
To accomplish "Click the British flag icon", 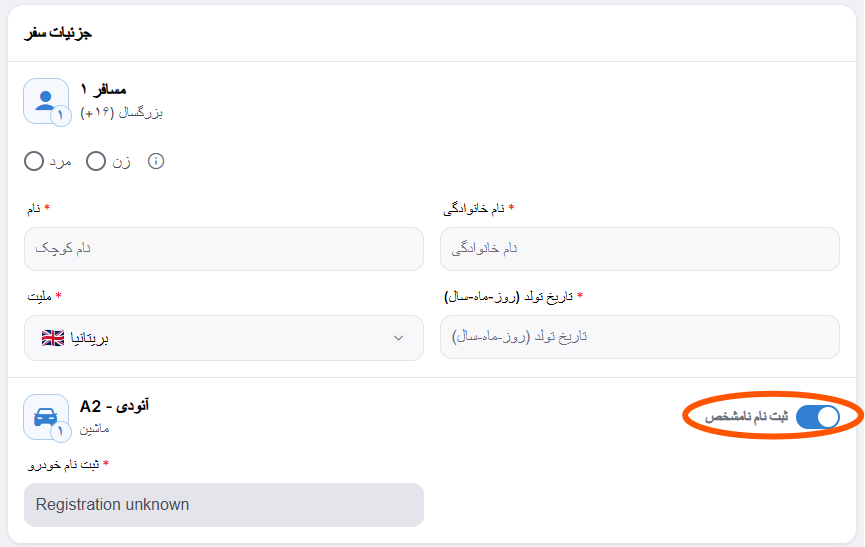I will [53, 338].
